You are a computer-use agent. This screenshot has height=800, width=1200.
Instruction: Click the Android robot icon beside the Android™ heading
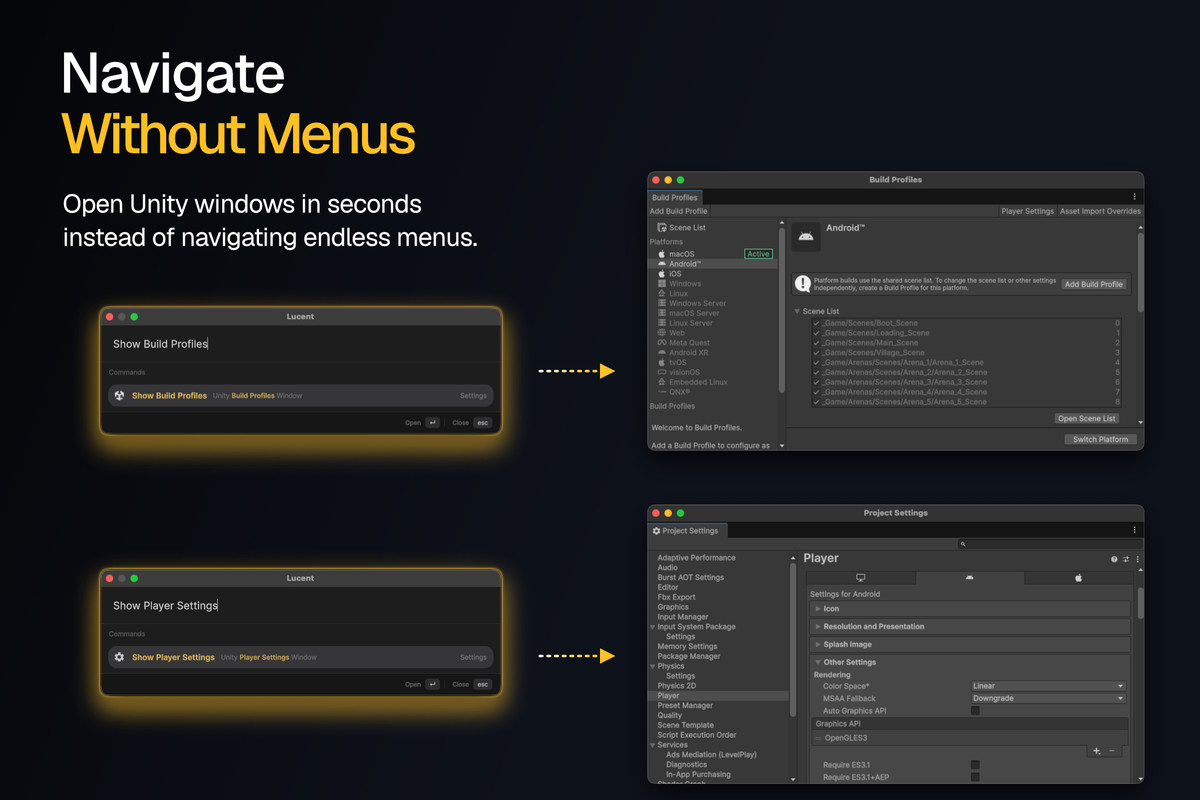click(x=807, y=237)
